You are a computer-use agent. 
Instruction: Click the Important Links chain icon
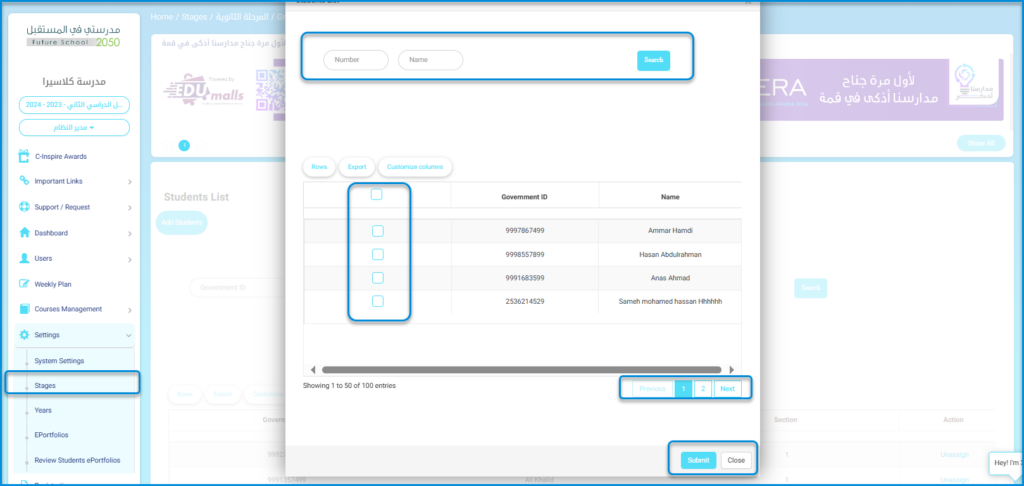point(24,181)
